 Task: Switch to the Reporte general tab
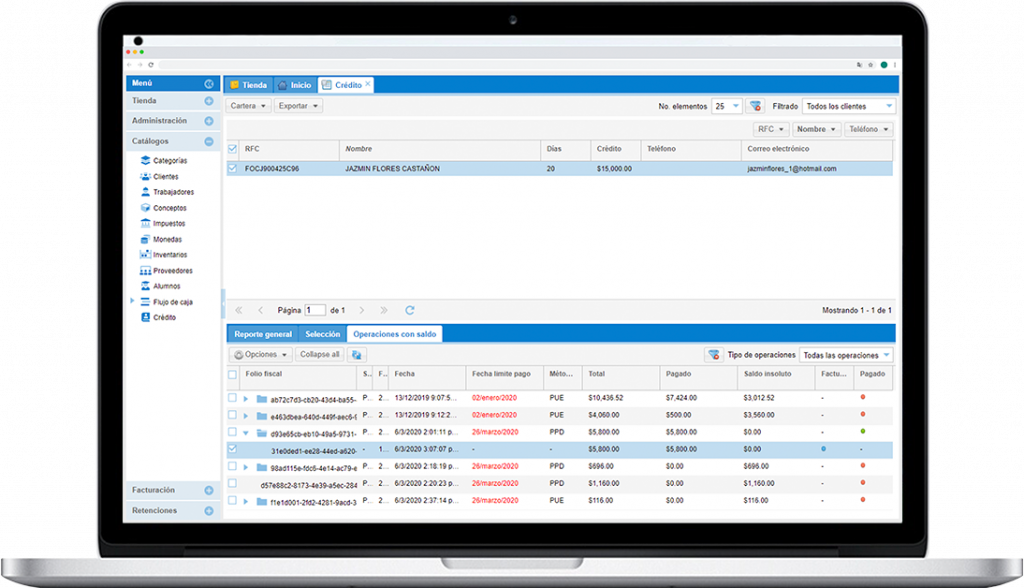tap(263, 334)
